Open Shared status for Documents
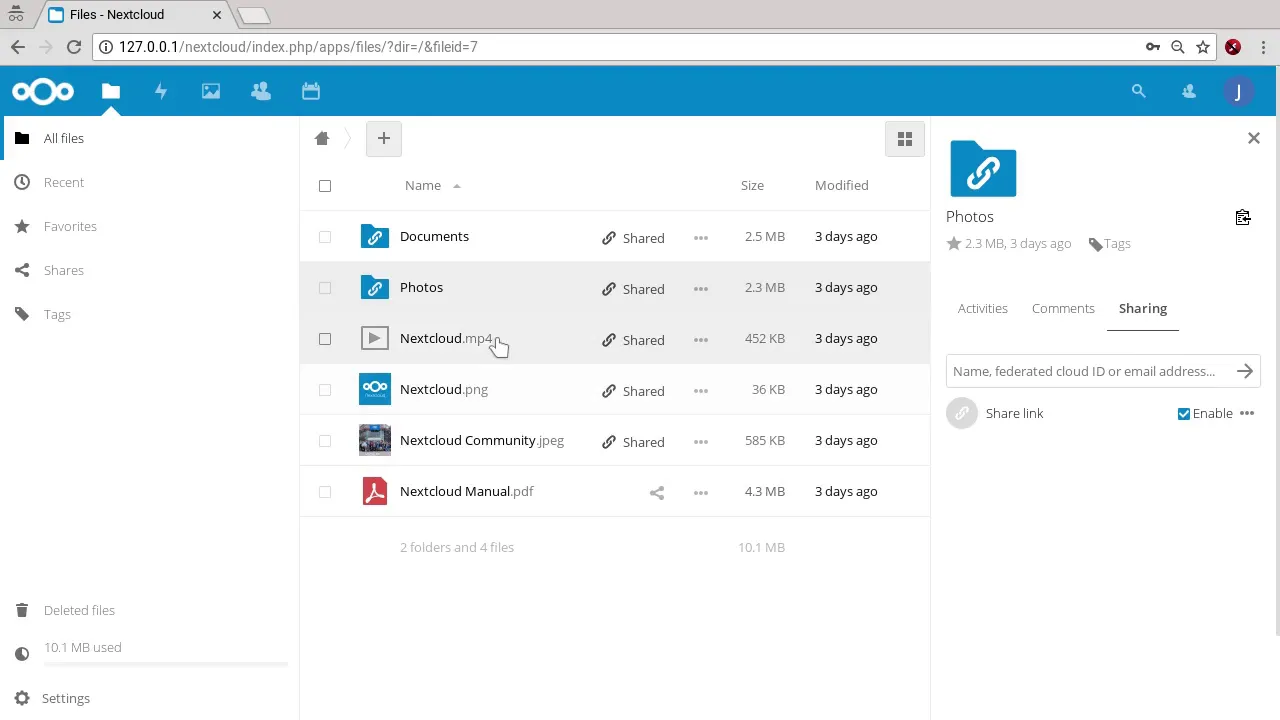Image resolution: width=1280 pixels, height=720 pixels. [633, 238]
